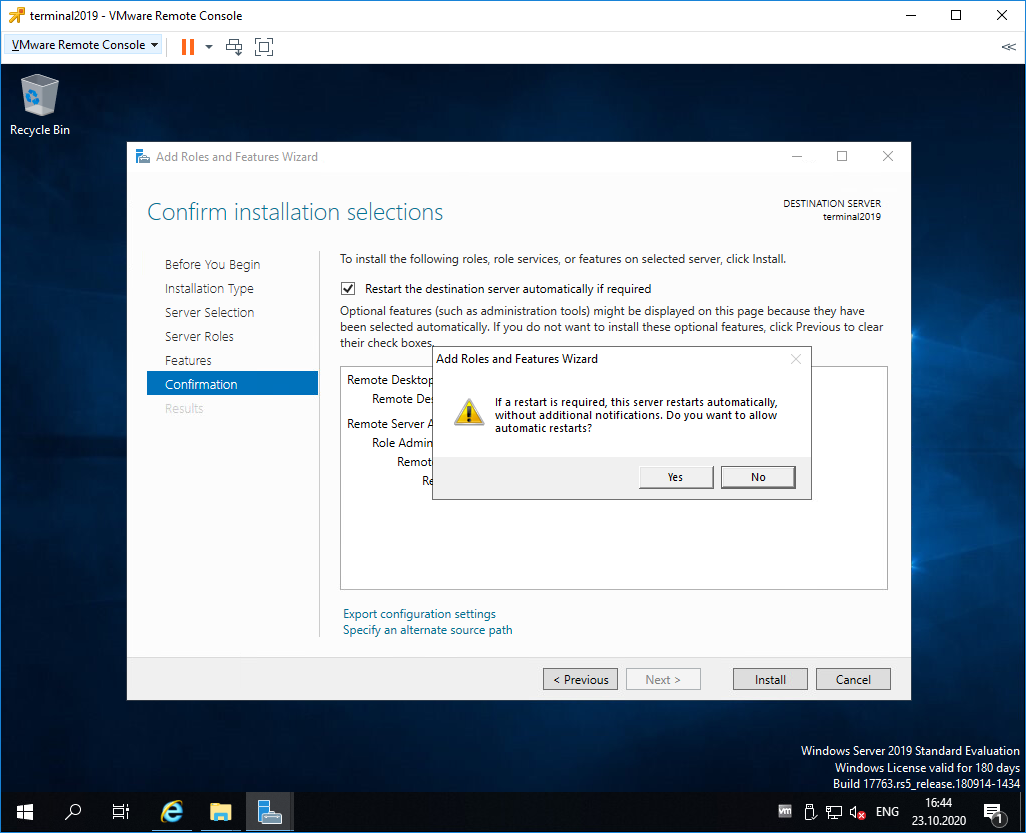This screenshot has width=1026, height=833.
Task: Go to the Server Roles step
Action: tap(199, 336)
